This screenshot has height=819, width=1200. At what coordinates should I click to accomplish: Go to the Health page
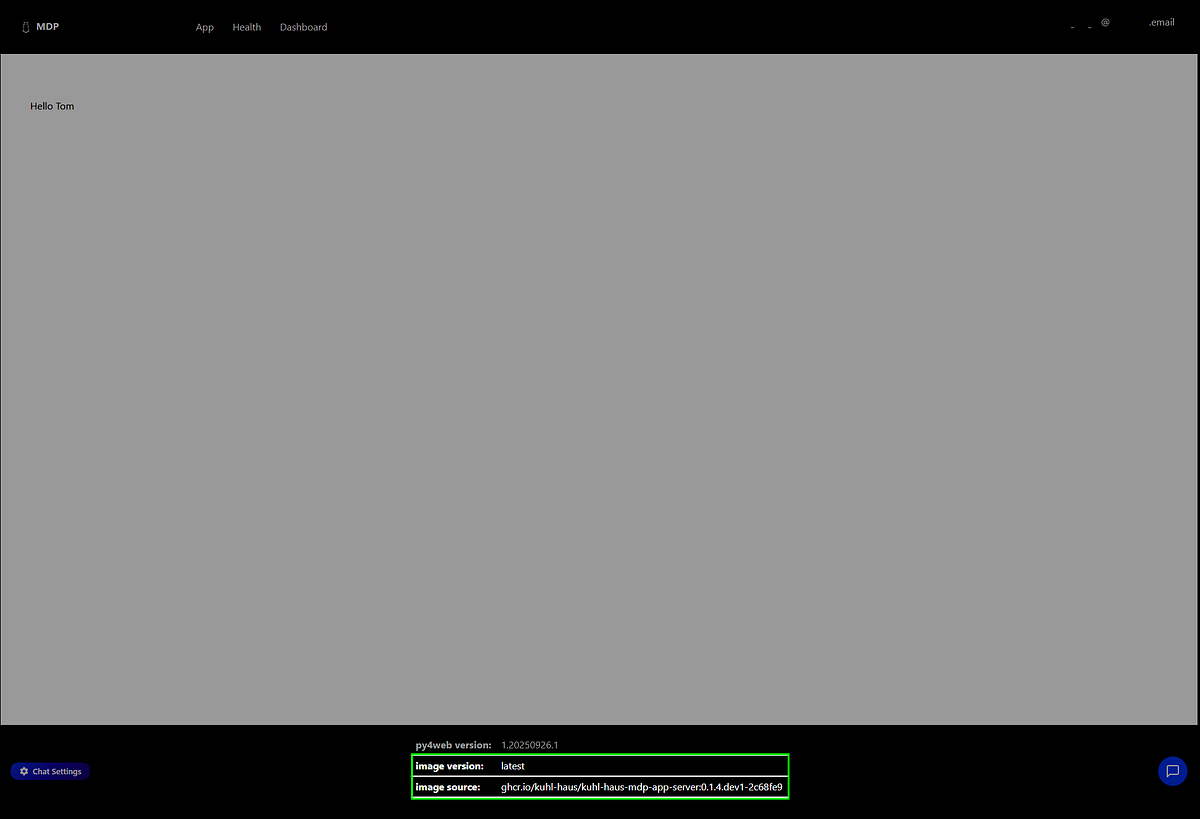[246, 27]
